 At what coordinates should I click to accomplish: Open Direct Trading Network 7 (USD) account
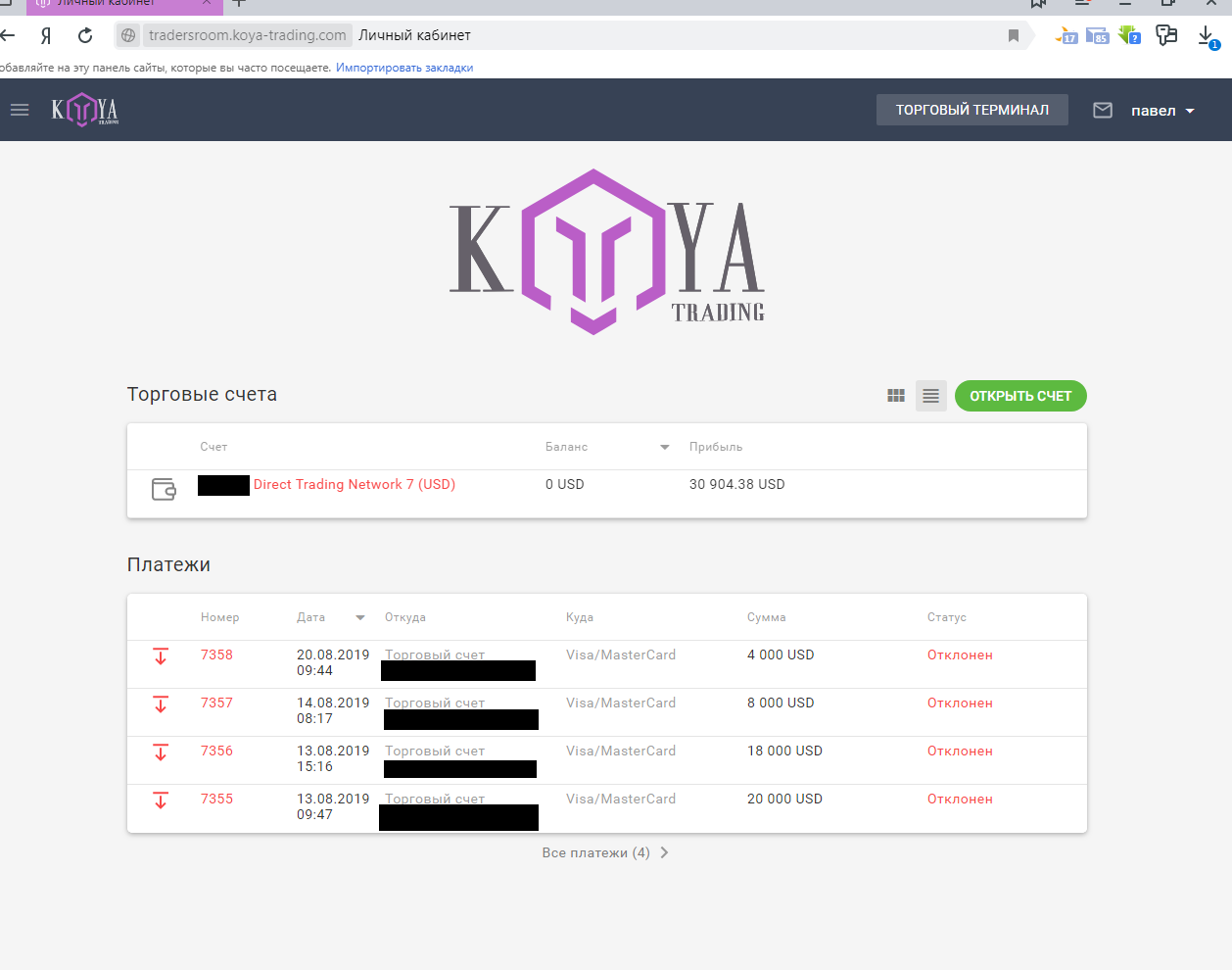355,484
